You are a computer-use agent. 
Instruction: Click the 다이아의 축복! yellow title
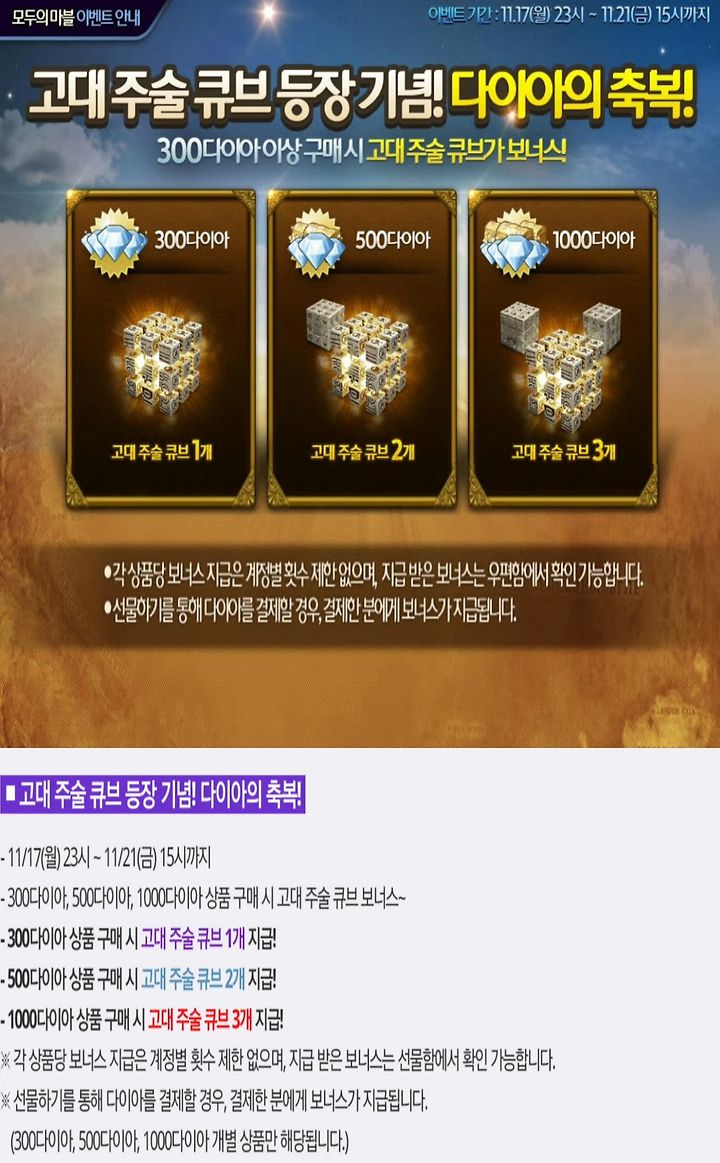click(x=574, y=96)
